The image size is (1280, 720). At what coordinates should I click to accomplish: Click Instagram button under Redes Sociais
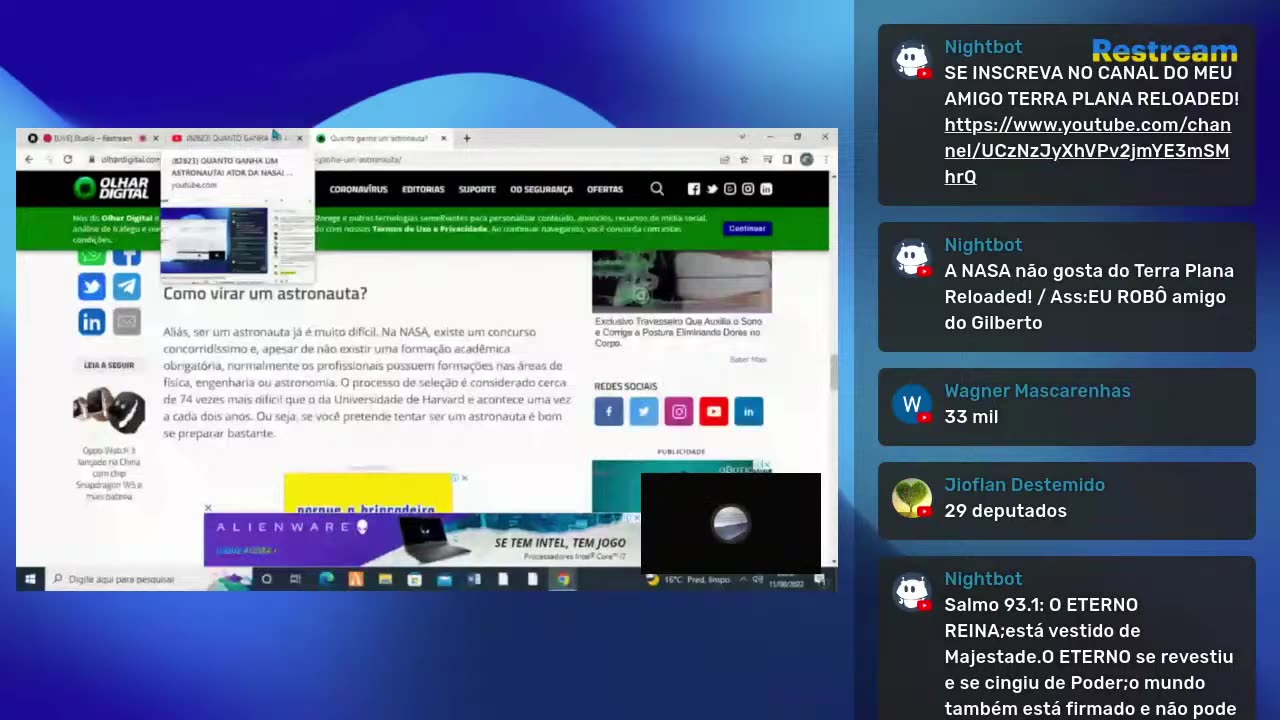point(679,411)
